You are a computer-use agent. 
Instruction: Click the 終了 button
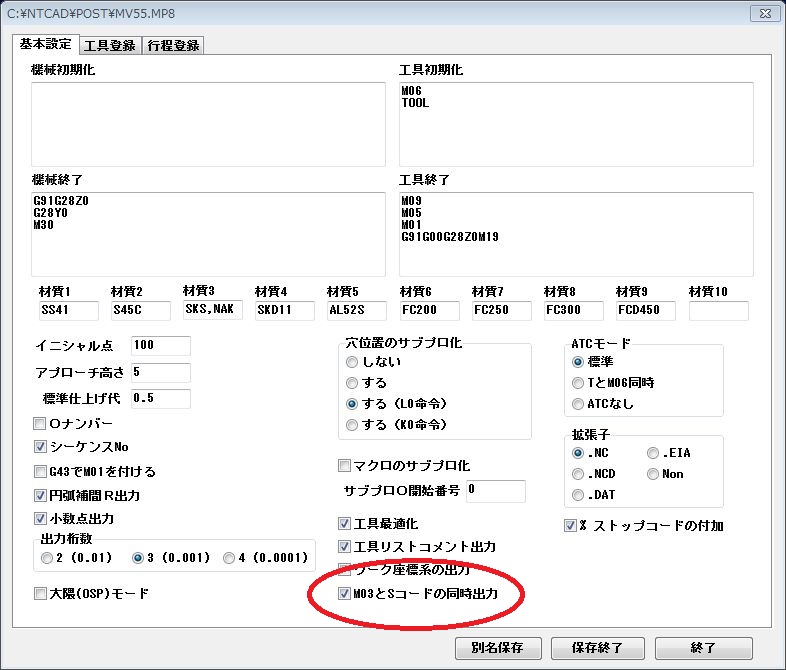click(703, 648)
